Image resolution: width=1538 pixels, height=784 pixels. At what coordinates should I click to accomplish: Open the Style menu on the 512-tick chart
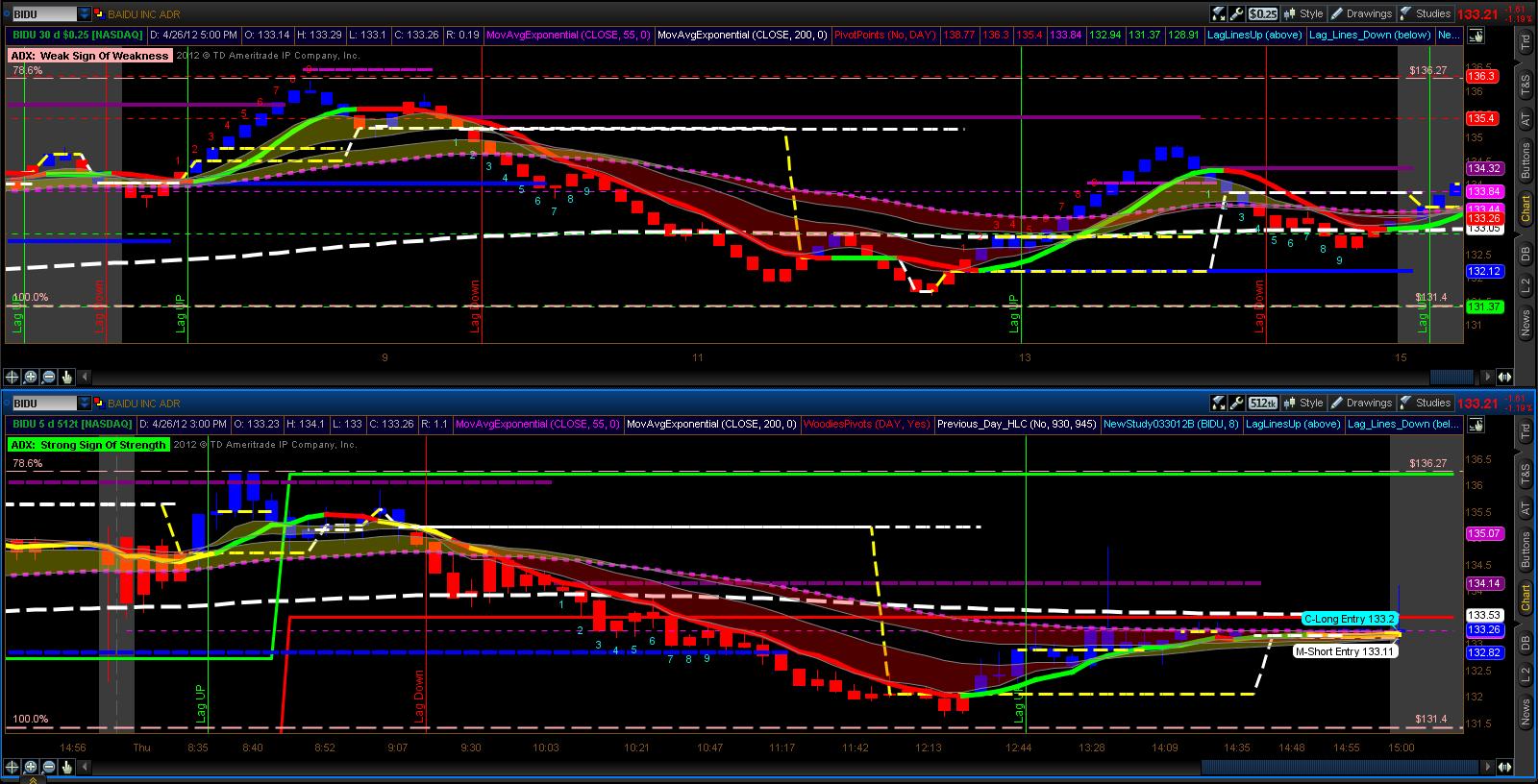1304,403
